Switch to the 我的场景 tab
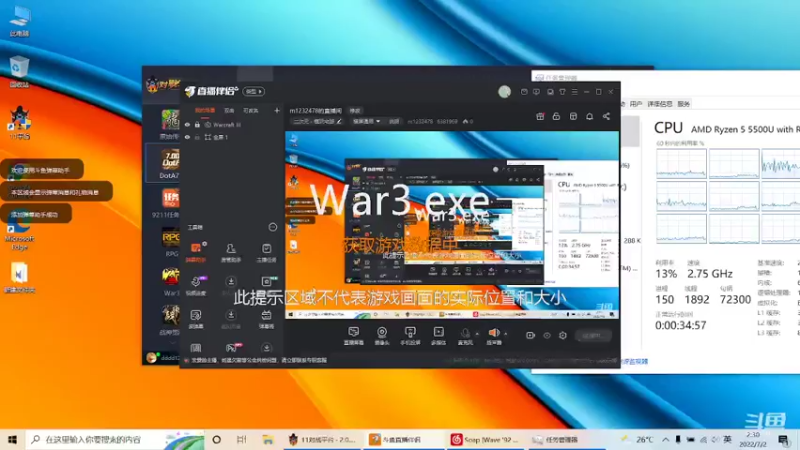Screen dimensions: 800x450 tap(205, 110)
